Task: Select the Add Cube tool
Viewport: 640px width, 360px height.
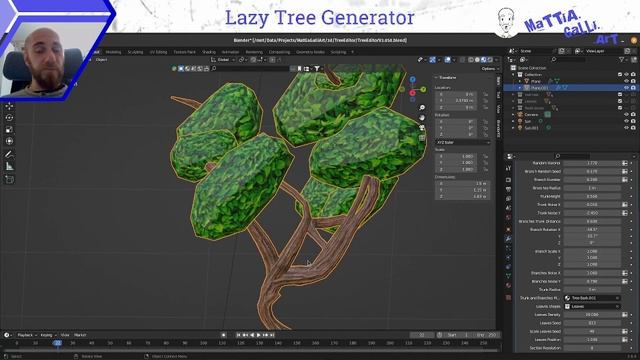Action: click(x=9, y=179)
